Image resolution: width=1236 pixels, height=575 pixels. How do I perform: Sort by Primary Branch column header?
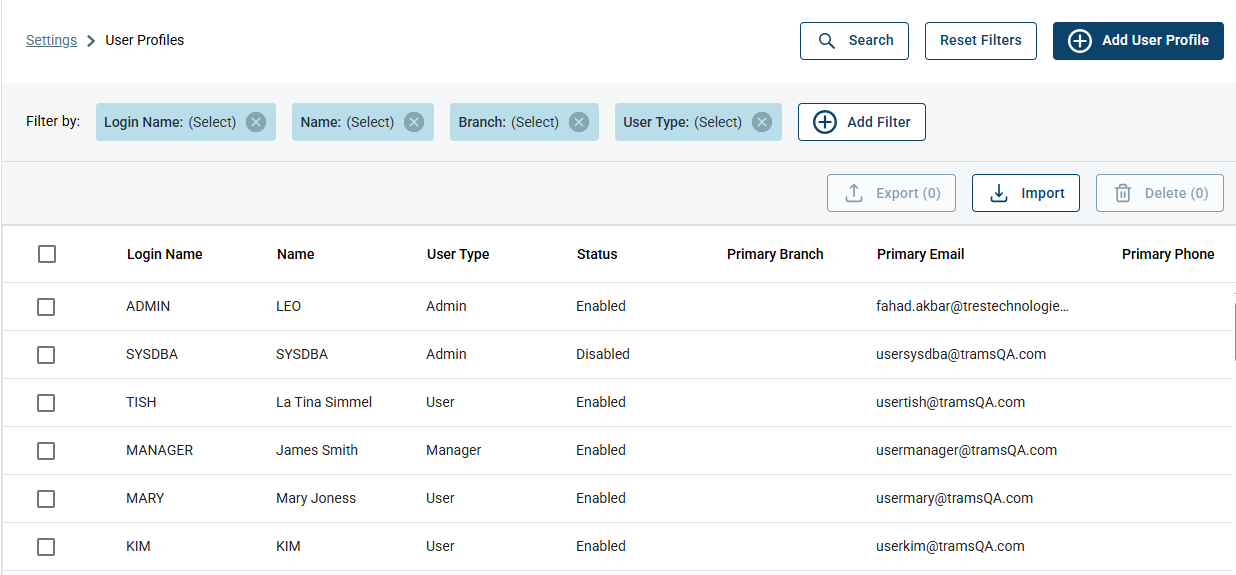[x=775, y=254]
